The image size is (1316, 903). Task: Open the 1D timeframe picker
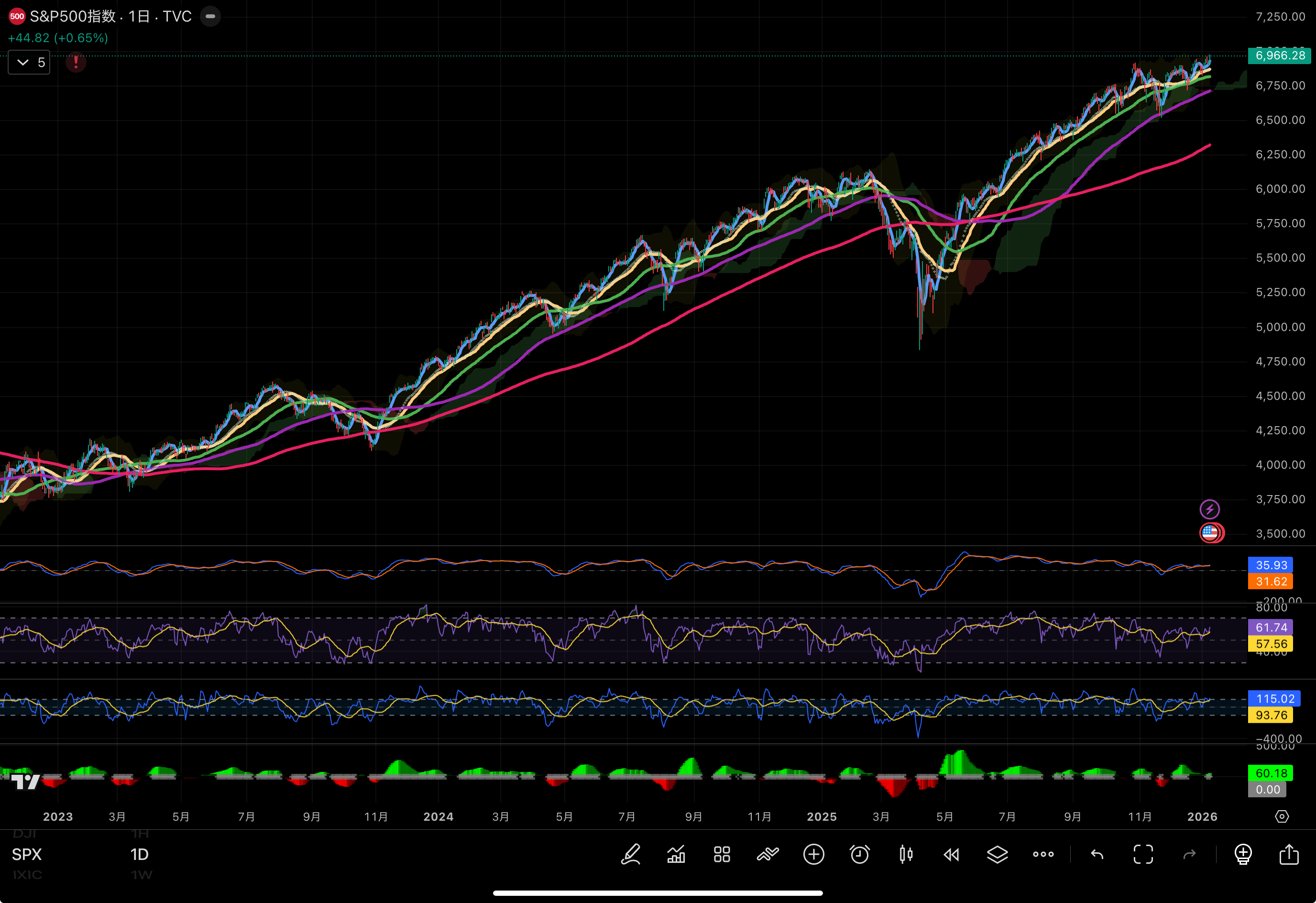[x=139, y=854]
